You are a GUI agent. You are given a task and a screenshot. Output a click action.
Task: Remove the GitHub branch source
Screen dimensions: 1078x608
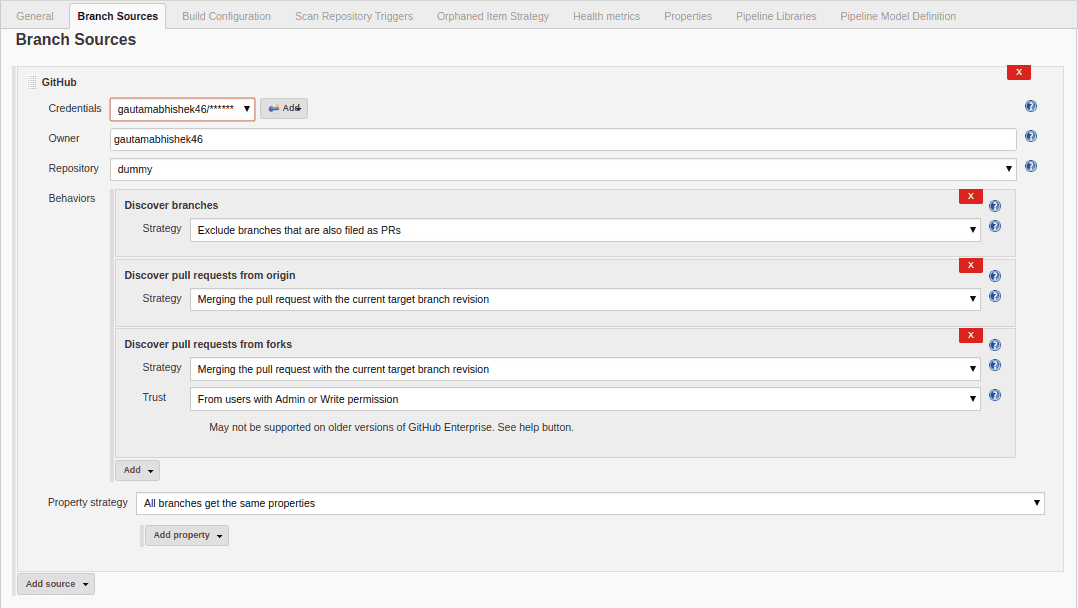click(1018, 72)
